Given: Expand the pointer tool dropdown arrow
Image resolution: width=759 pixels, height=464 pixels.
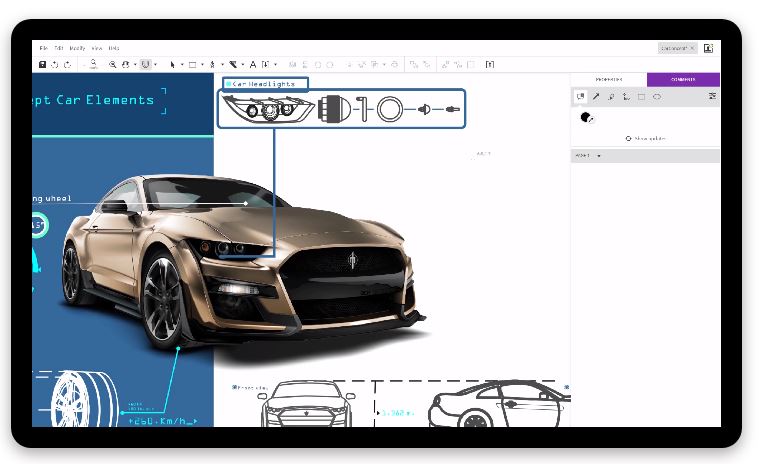Looking at the screenshot, I should coord(182,64).
